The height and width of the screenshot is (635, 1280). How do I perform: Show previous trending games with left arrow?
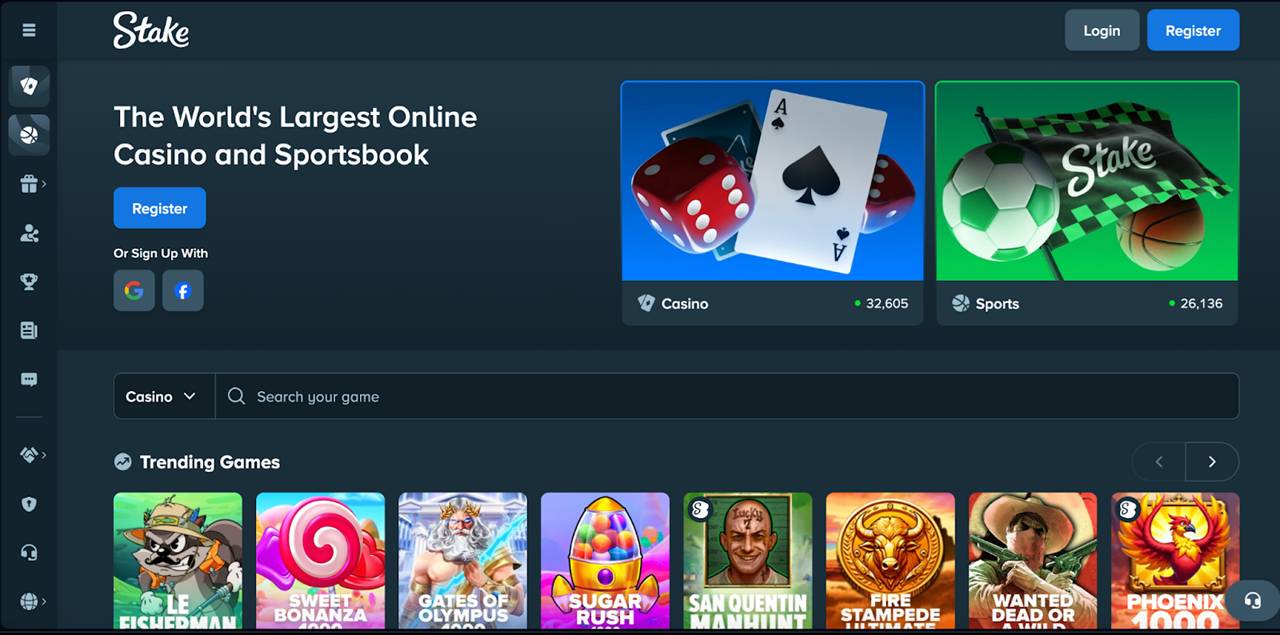(x=1159, y=462)
